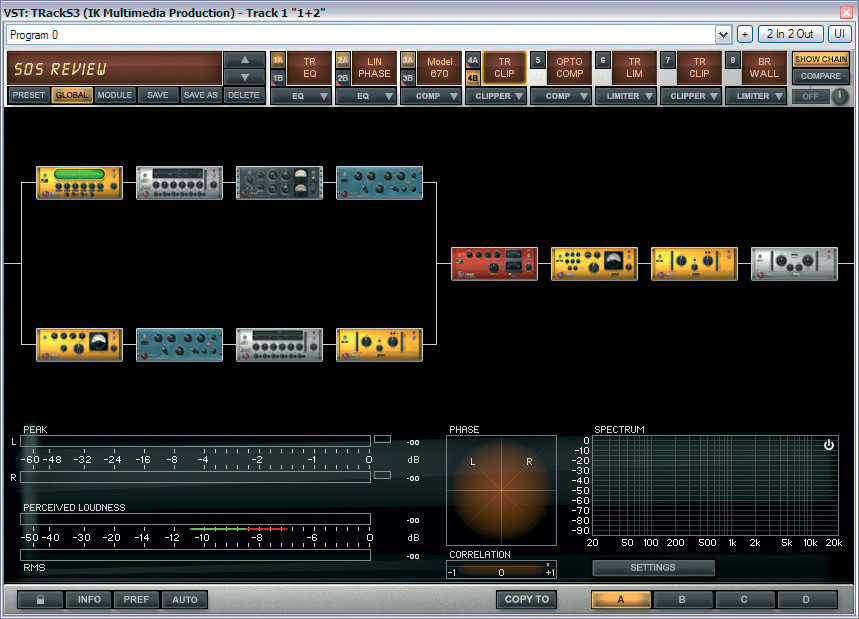Switch to MODULE mode
859x619 pixels.
coord(114,95)
